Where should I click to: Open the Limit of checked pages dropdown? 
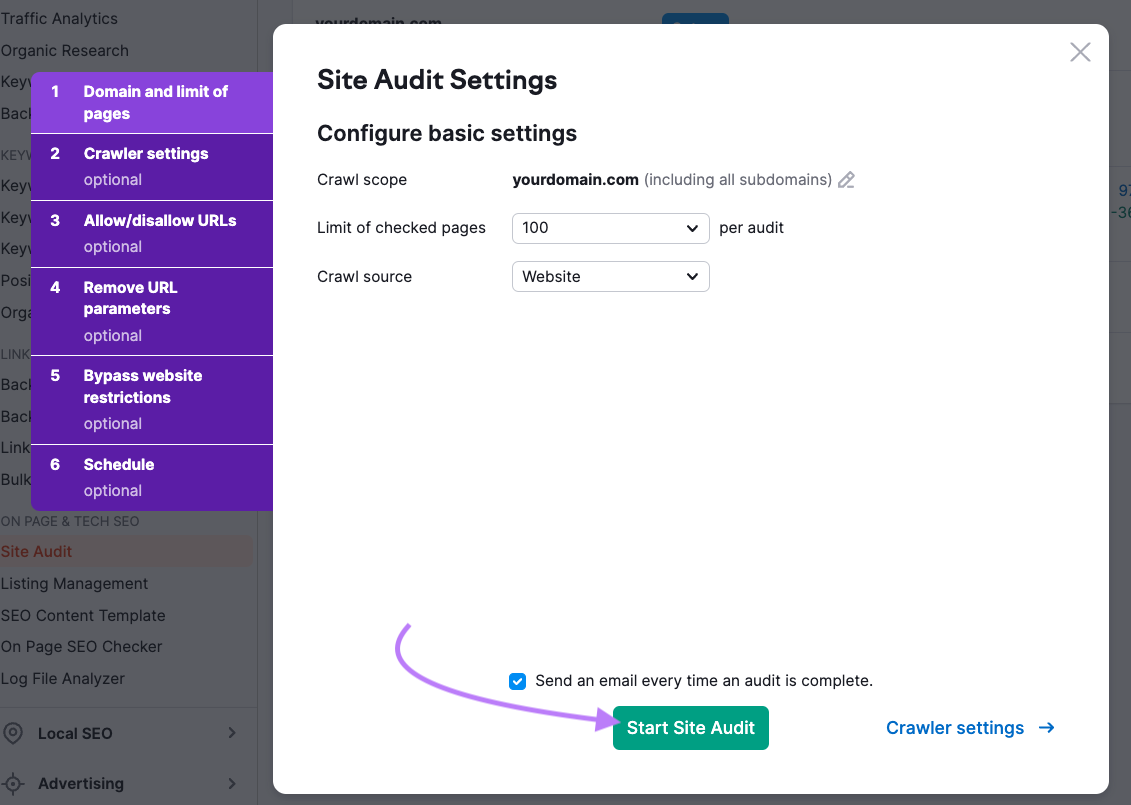tap(610, 228)
